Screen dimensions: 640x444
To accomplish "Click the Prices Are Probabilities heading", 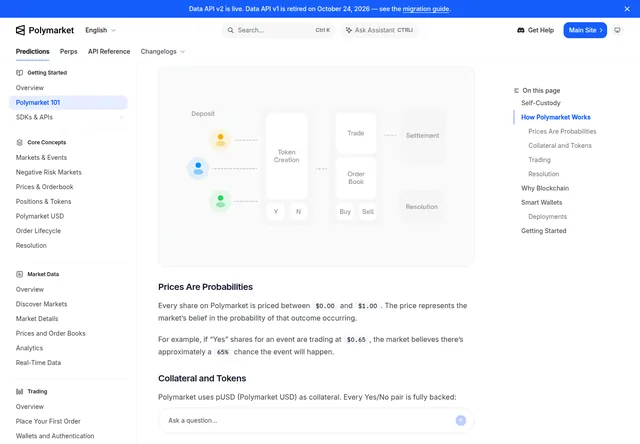I will 205,287.
